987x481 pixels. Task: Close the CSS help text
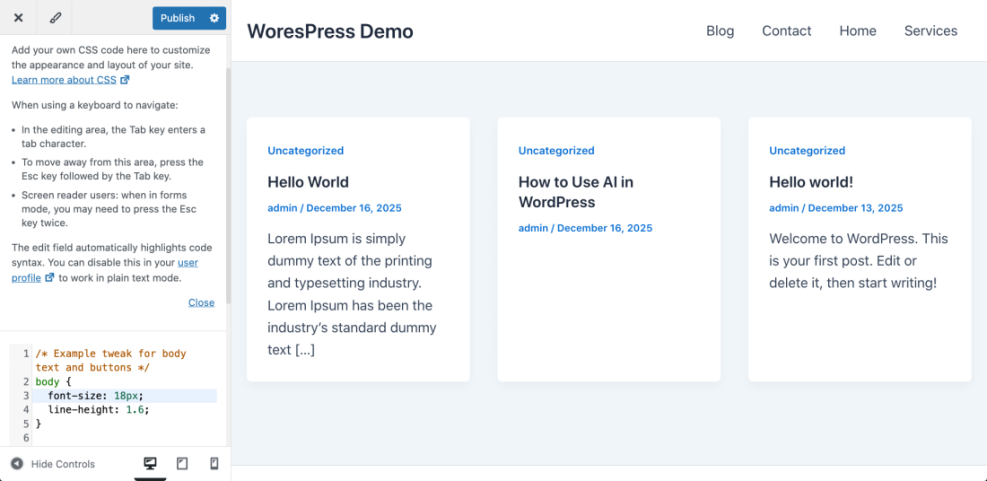pos(201,303)
